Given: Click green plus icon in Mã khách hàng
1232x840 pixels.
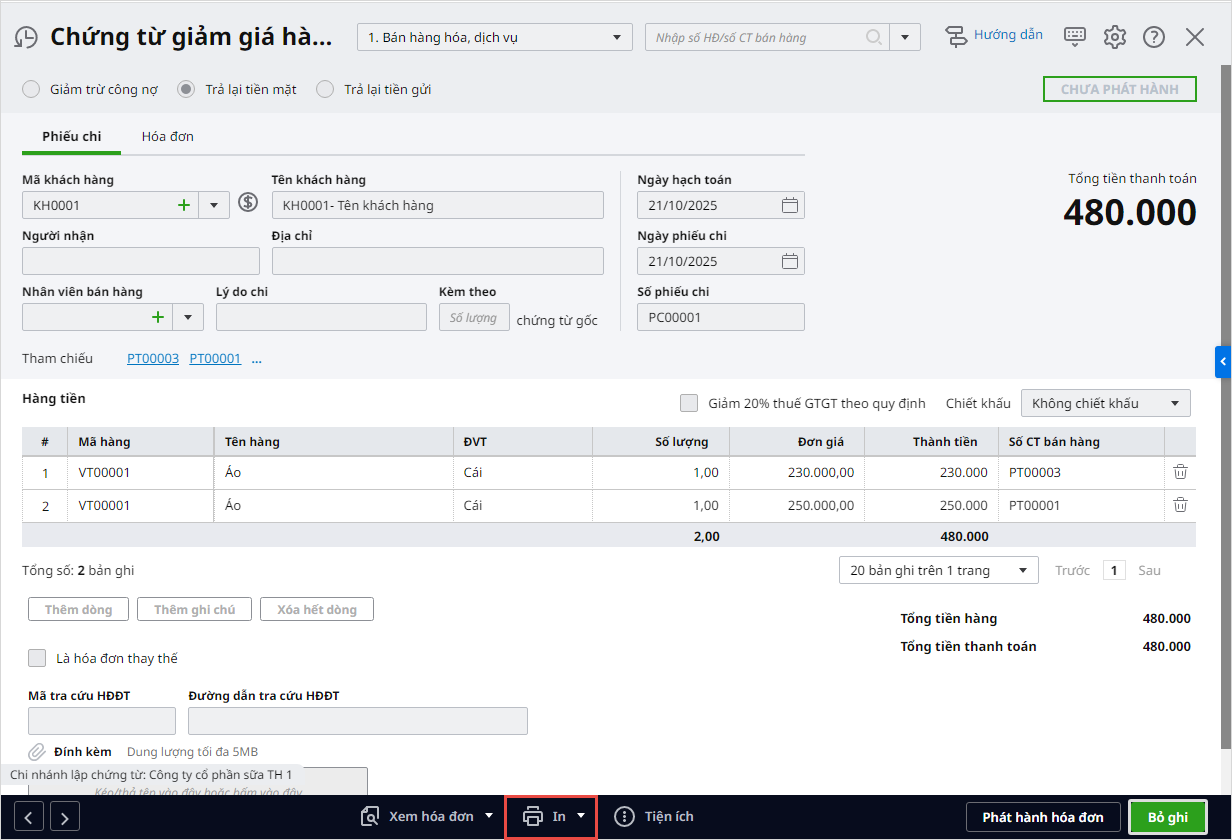Looking at the screenshot, I should point(184,205).
